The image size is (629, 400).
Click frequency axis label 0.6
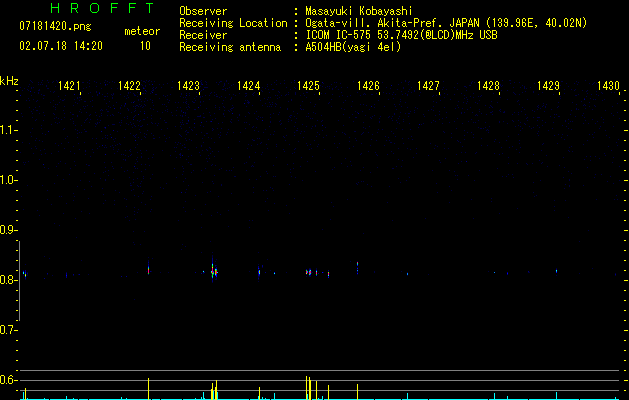8,380
